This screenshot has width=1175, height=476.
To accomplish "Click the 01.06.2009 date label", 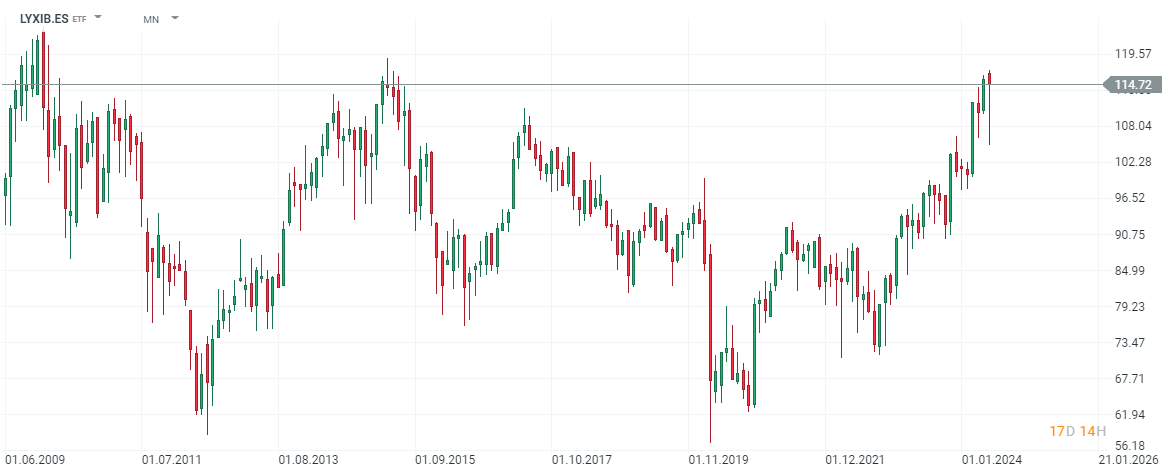I will pyautogui.click(x=35, y=460).
